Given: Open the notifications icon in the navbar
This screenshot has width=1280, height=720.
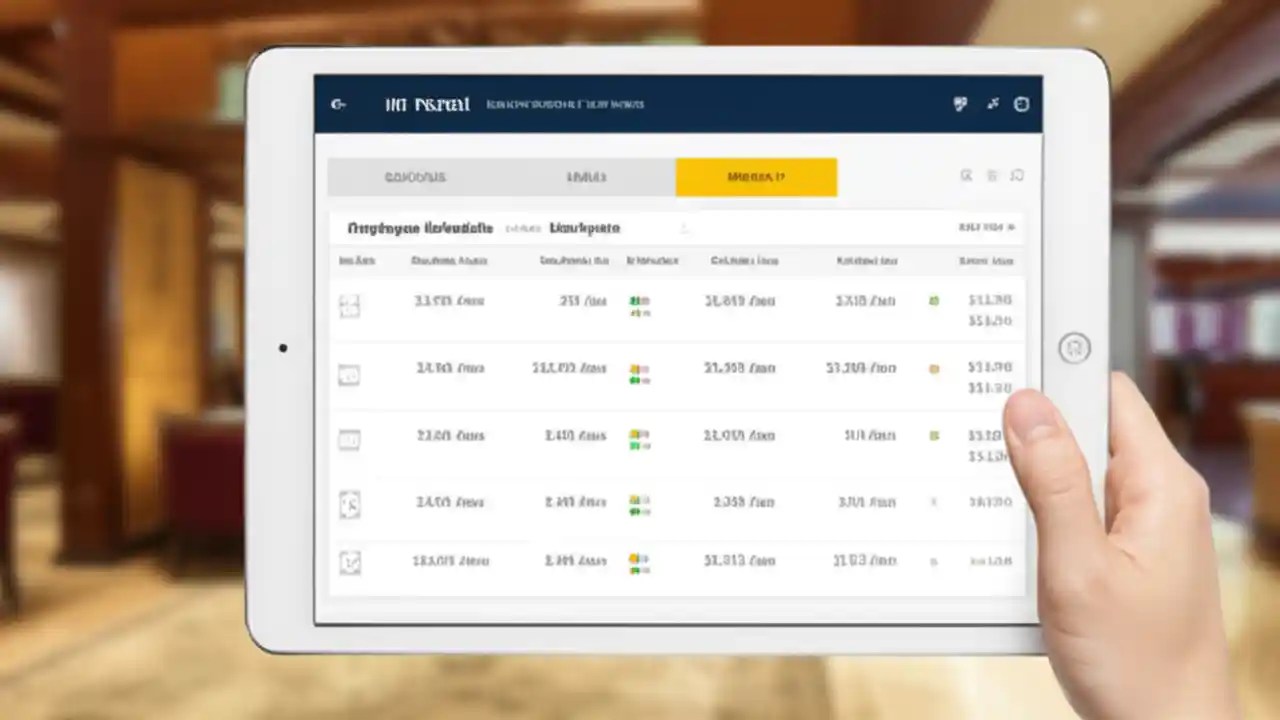Looking at the screenshot, I should 960,104.
